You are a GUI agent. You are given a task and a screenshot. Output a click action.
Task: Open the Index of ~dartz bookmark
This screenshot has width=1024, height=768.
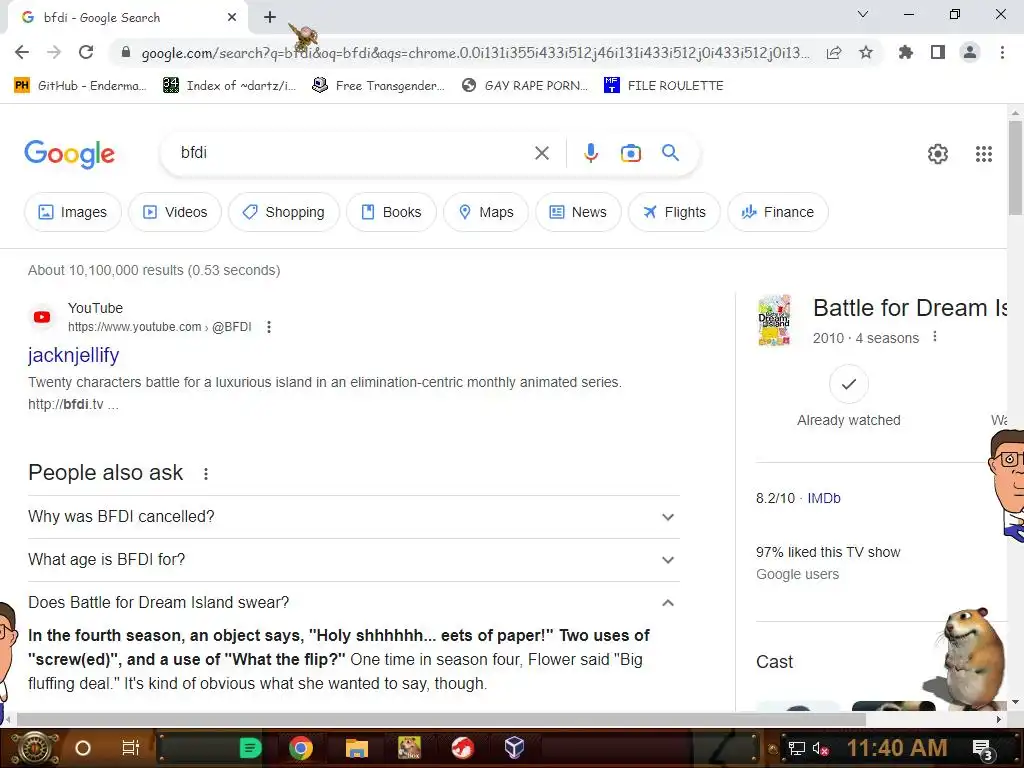tap(229, 86)
